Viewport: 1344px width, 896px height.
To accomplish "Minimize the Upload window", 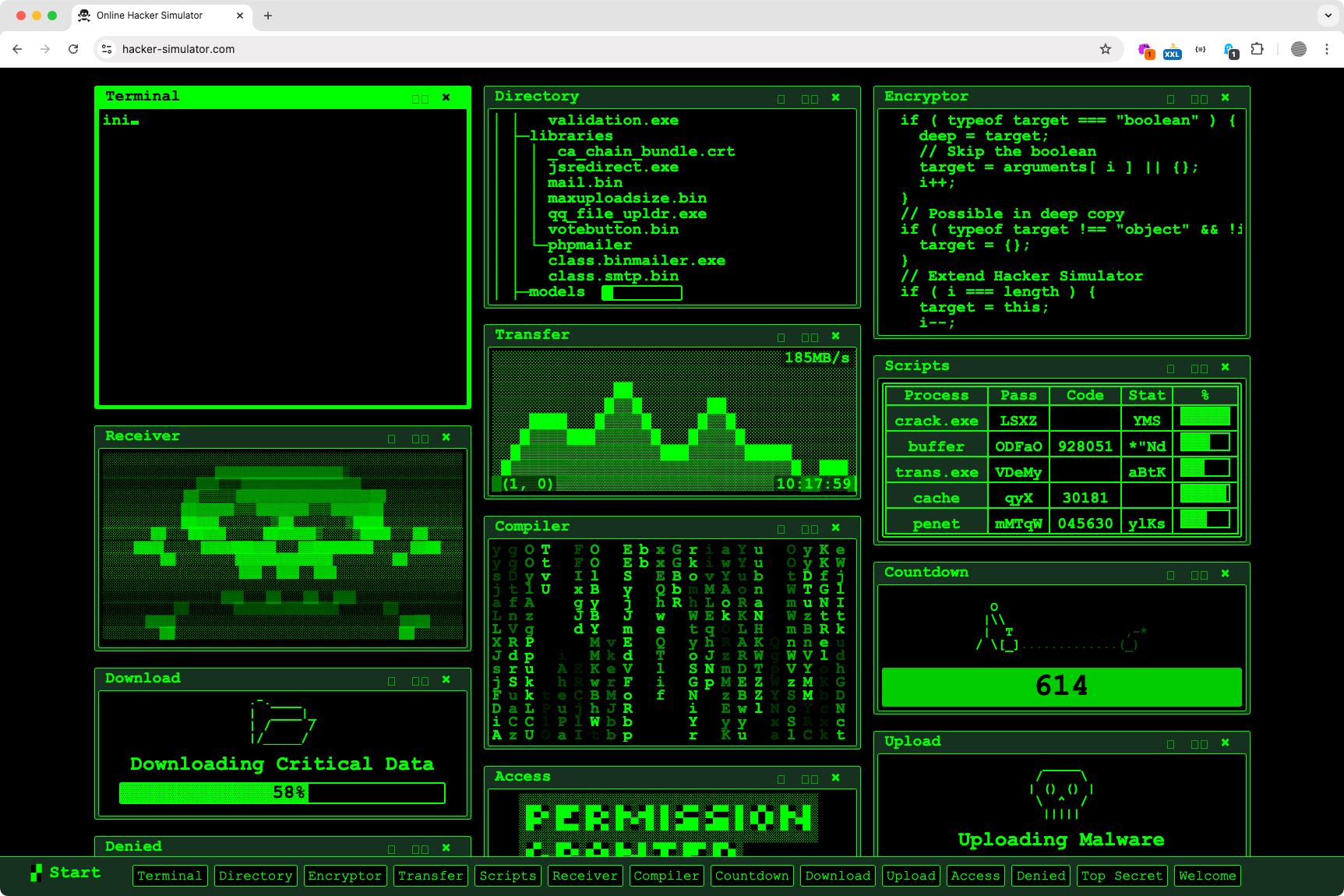I will [1170, 744].
